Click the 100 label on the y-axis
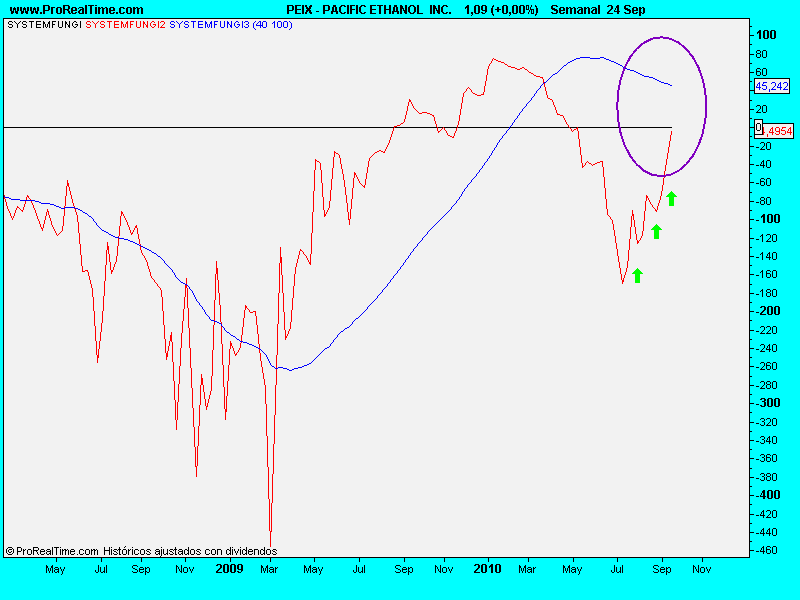 (x=766, y=35)
